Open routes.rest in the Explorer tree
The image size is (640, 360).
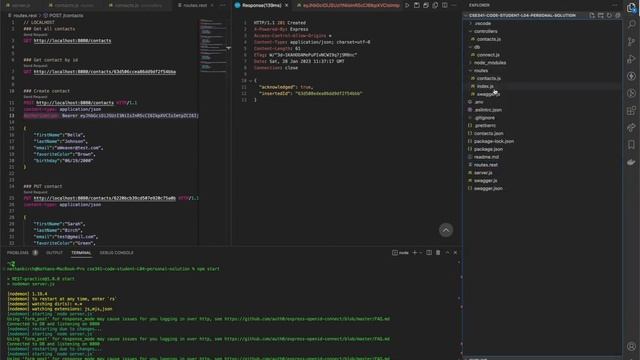point(486,165)
